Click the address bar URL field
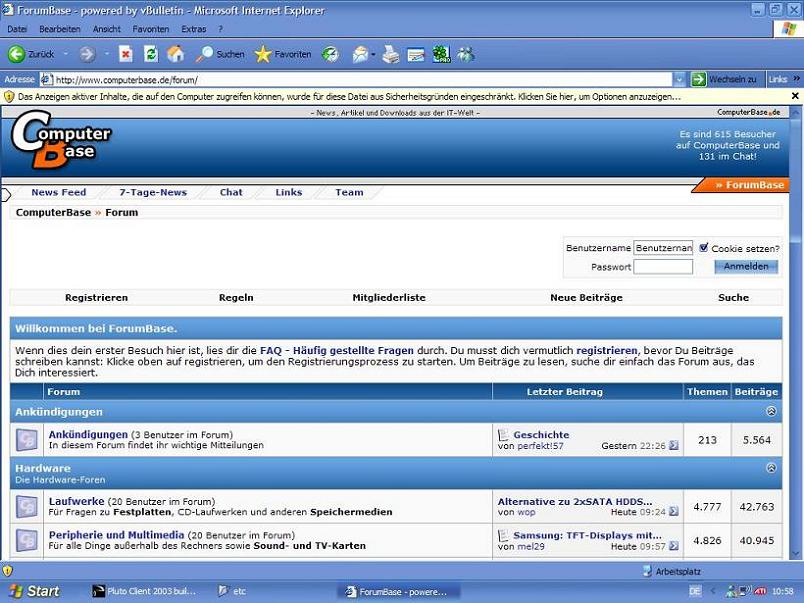Screen dimensions: 804x603 tap(356, 79)
